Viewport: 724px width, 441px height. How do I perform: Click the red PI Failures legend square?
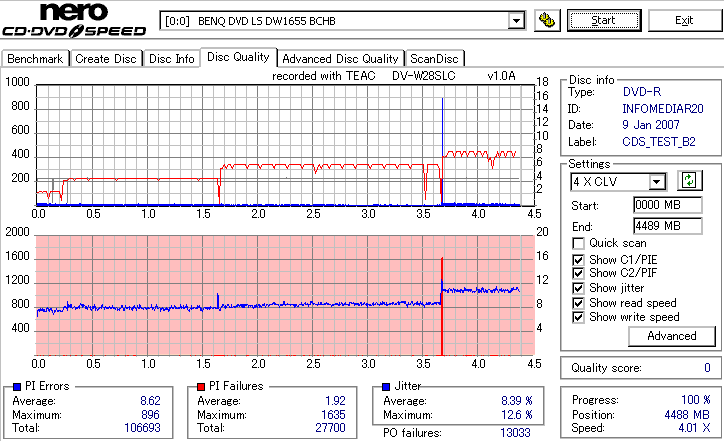click(x=201, y=387)
